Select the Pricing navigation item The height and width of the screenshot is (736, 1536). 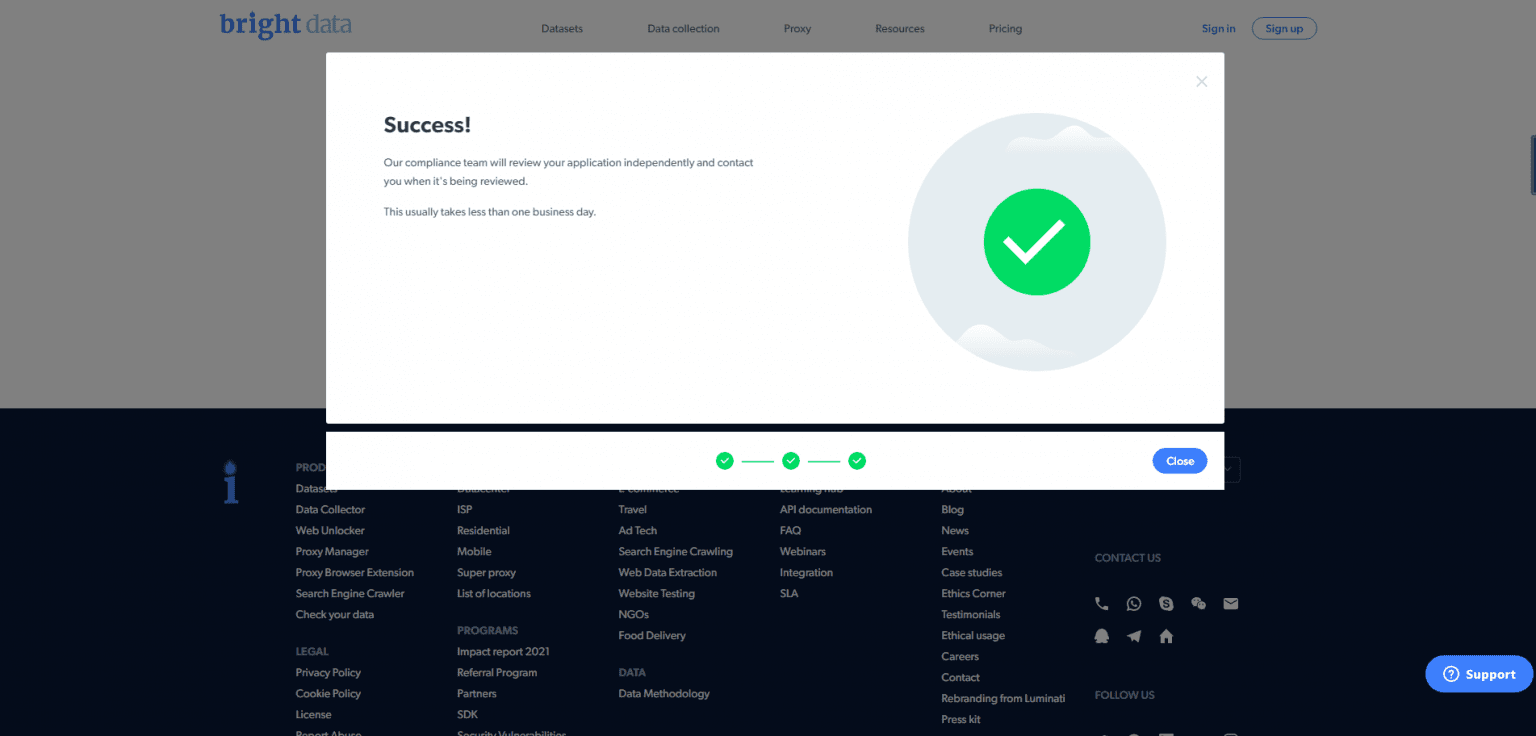pos(1005,28)
